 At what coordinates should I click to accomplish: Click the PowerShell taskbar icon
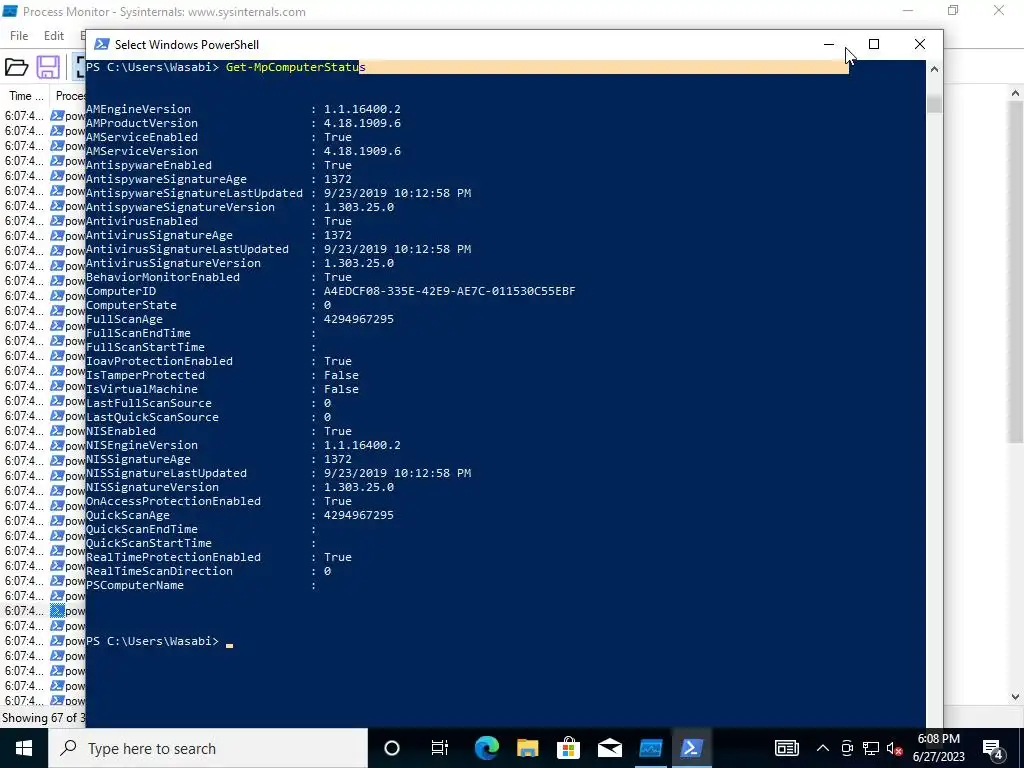(692, 748)
